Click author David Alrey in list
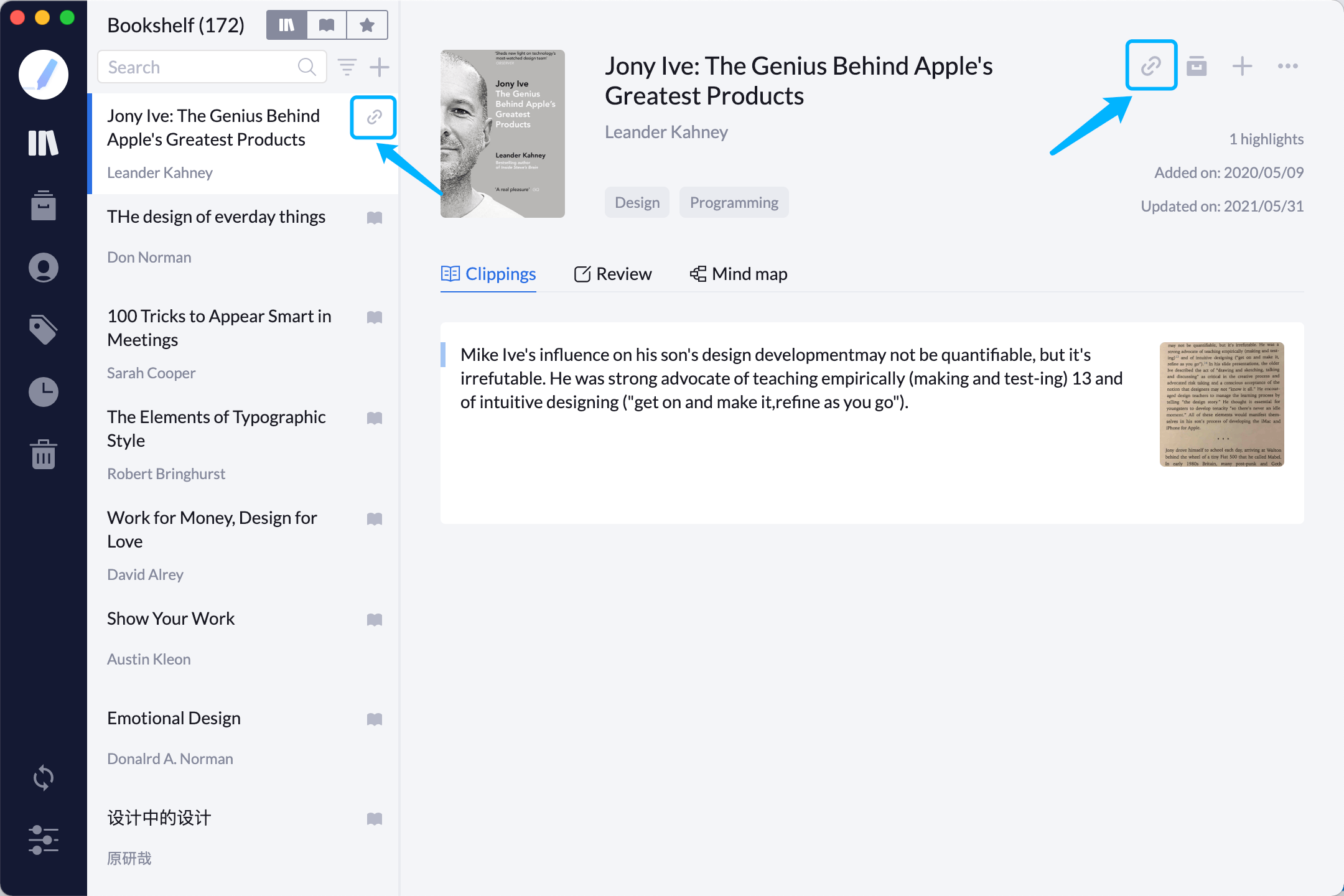1344x896 pixels. pyautogui.click(x=145, y=574)
